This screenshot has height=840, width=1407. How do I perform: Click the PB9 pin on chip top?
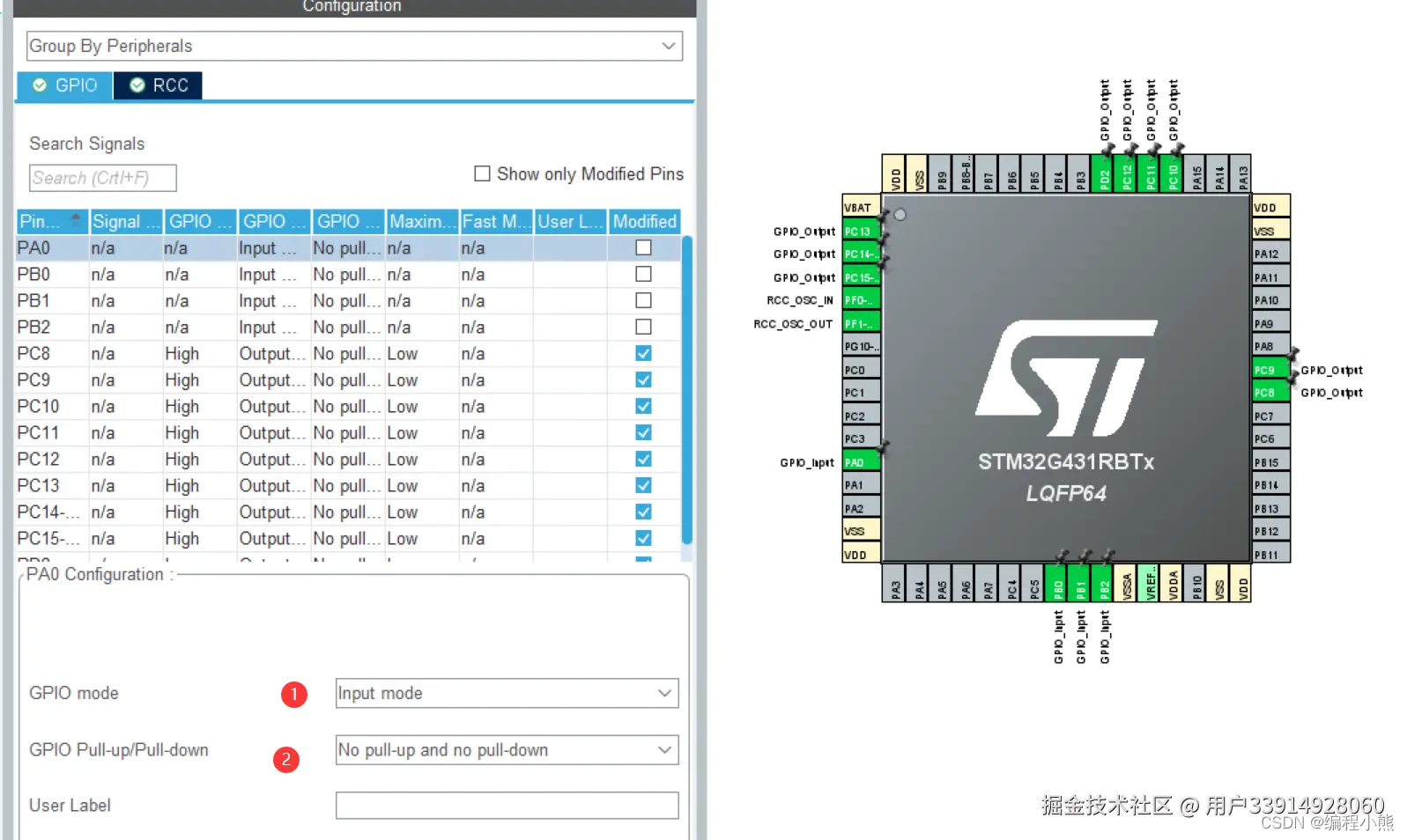940,173
